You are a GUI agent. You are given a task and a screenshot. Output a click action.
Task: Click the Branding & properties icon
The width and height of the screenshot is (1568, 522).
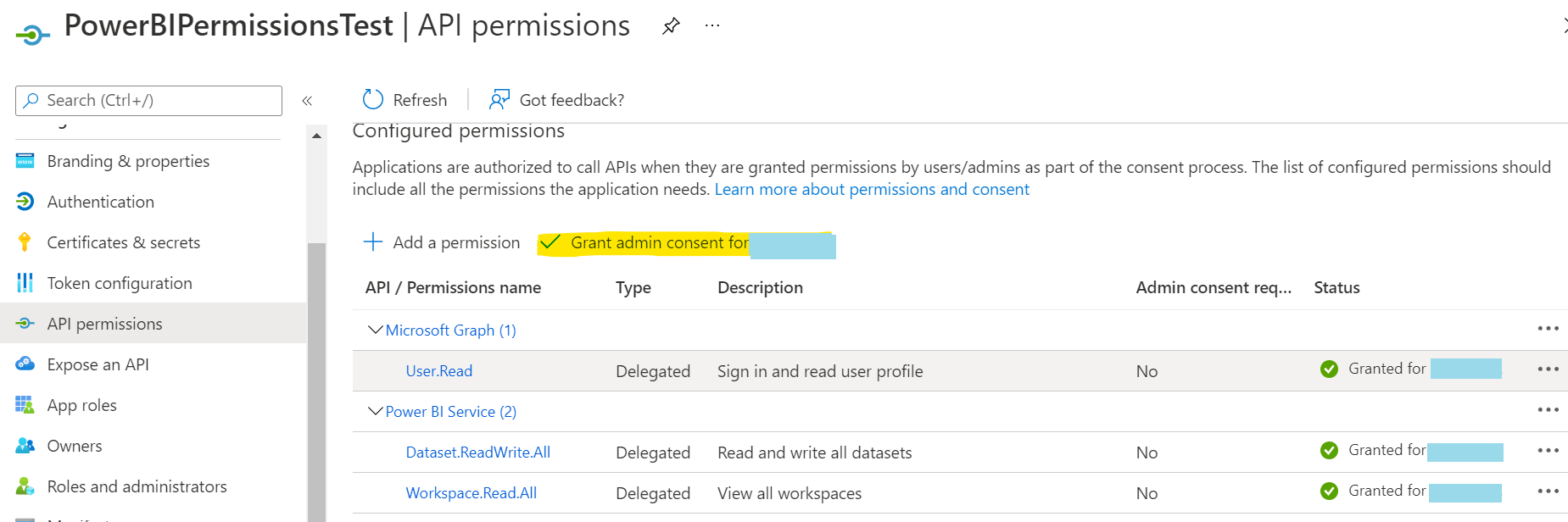tap(25, 161)
